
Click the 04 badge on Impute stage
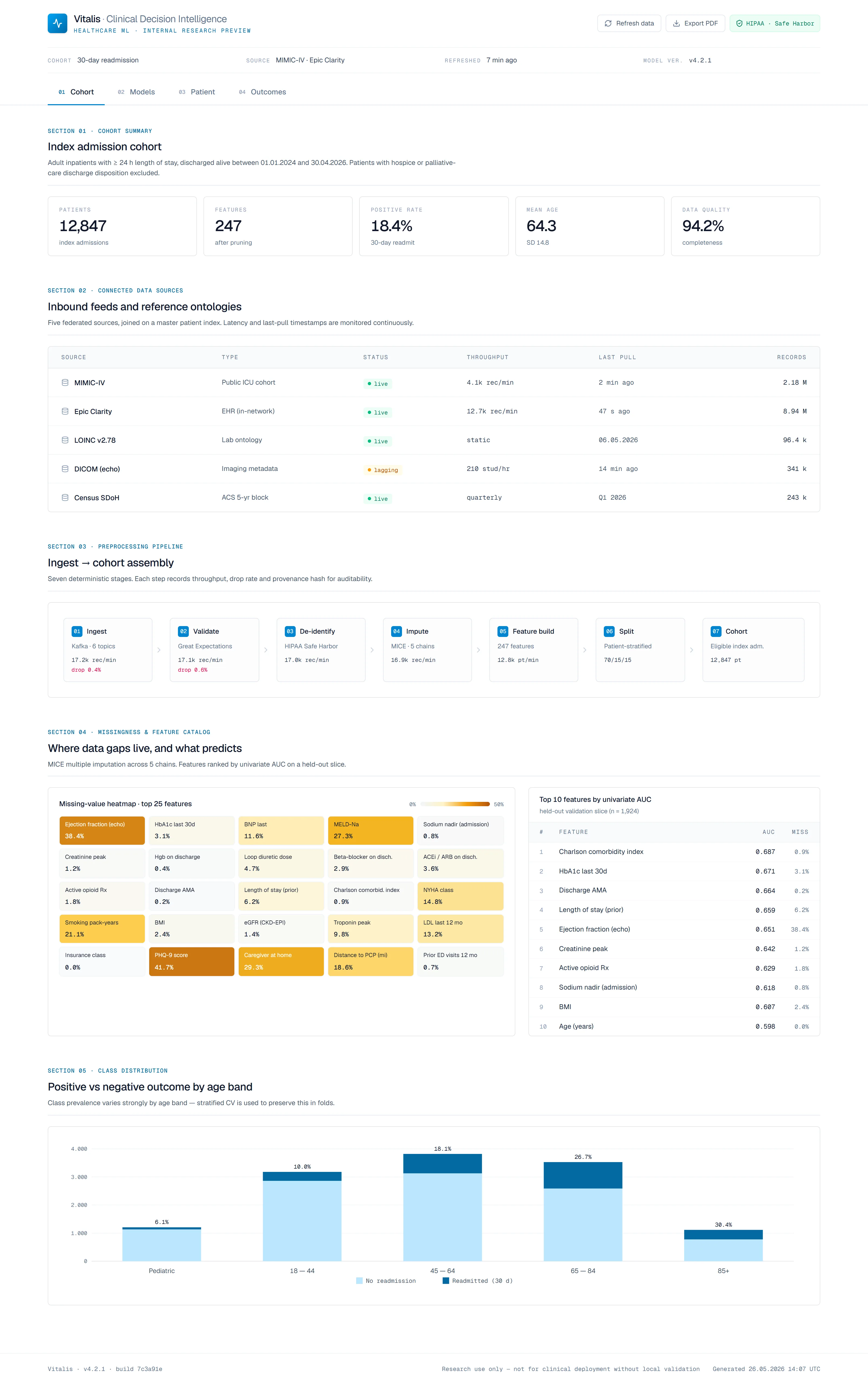click(396, 631)
